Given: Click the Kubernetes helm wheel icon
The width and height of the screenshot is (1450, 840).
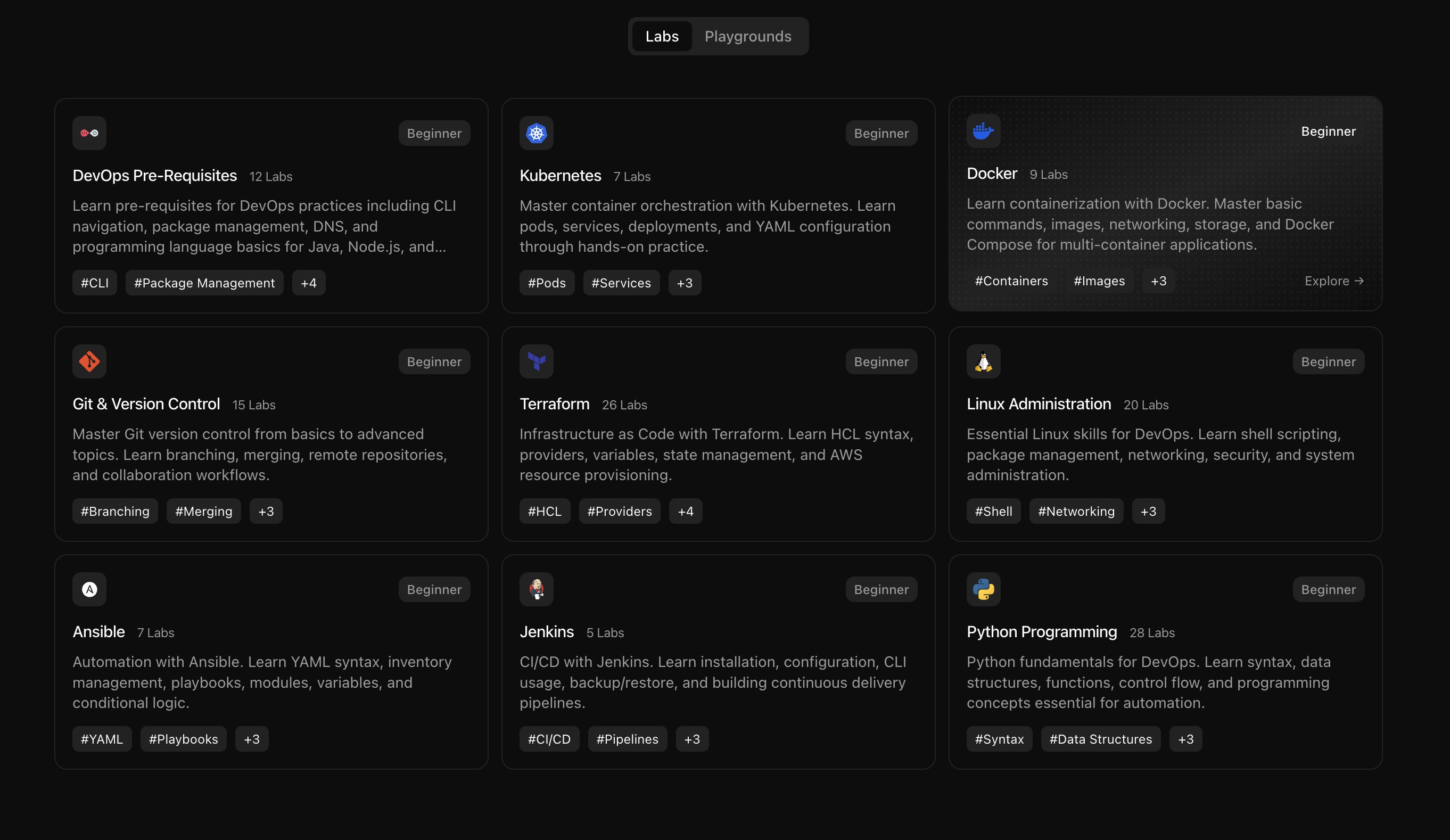Looking at the screenshot, I should (x=536, y=133).
